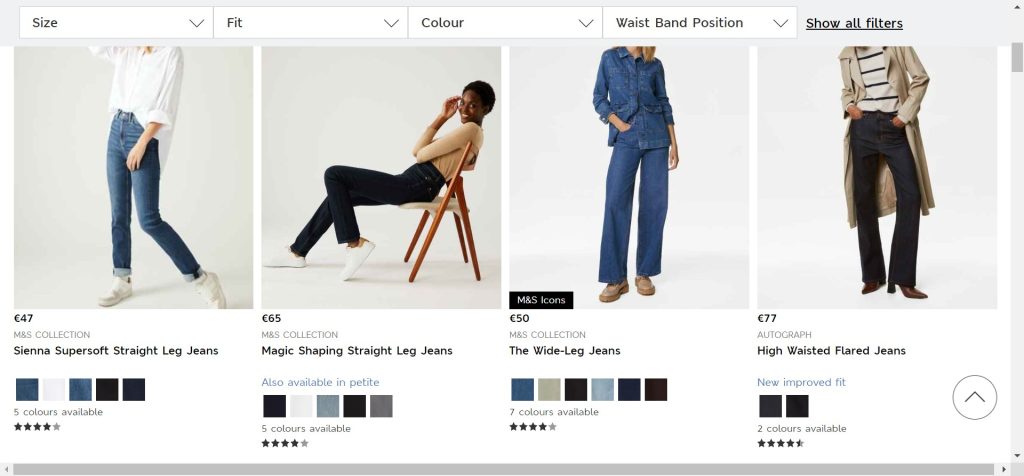Pick the grey swatch on Magic Shaping jeans
The height and width of the screenshot is (476, 1024).
click(381, 406)
